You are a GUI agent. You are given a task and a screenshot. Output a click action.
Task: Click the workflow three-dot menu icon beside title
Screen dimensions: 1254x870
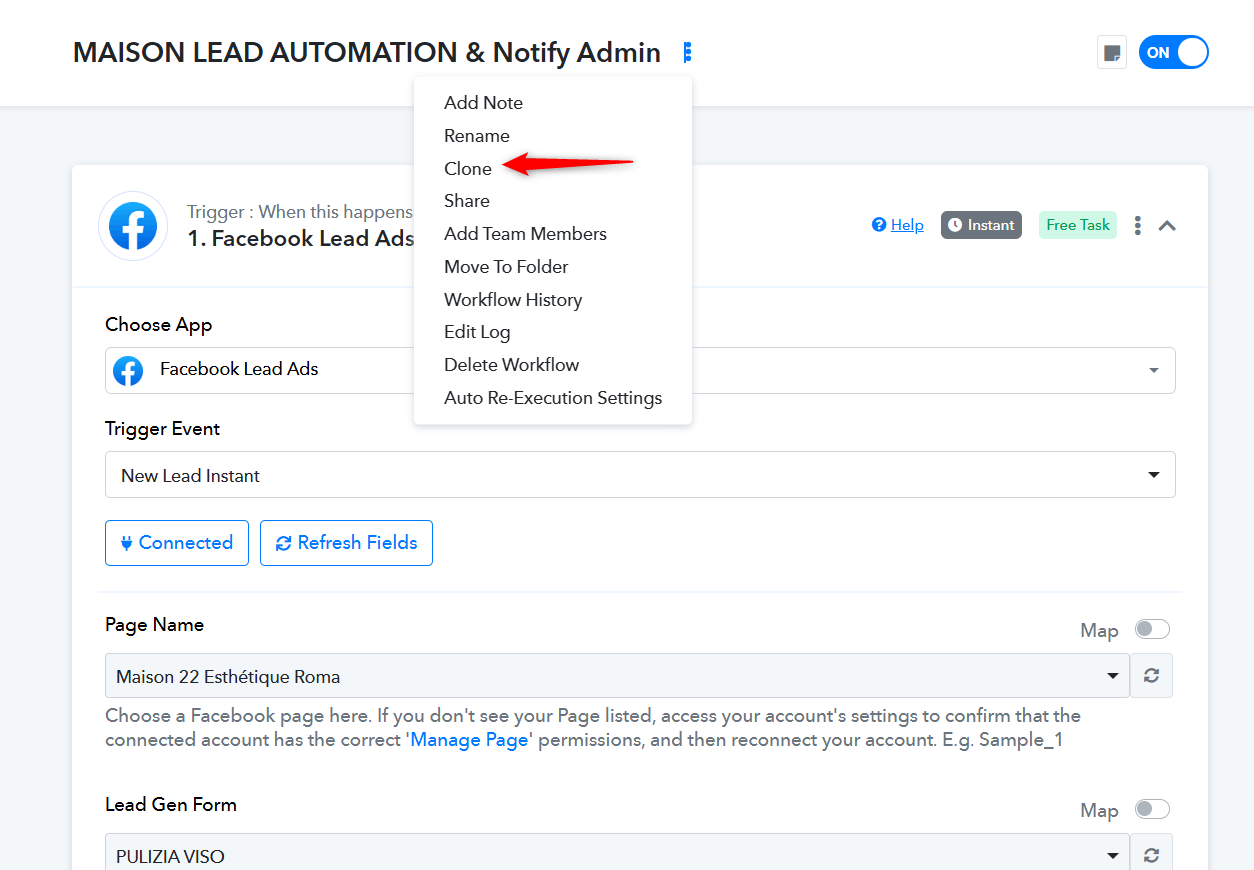pyautogui.click(x=687, y=53)
